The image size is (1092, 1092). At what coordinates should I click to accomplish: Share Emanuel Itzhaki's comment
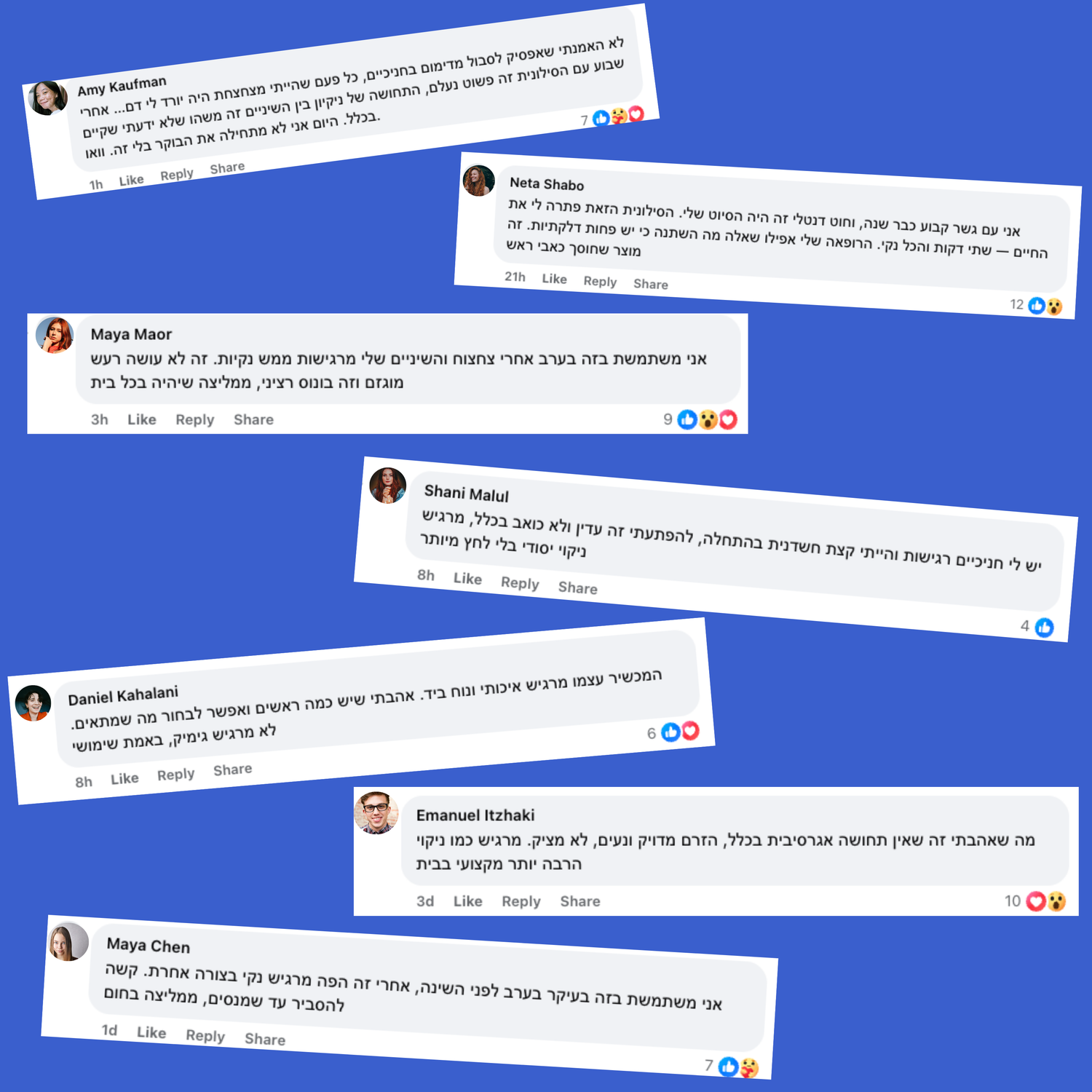tap(579, 901)
